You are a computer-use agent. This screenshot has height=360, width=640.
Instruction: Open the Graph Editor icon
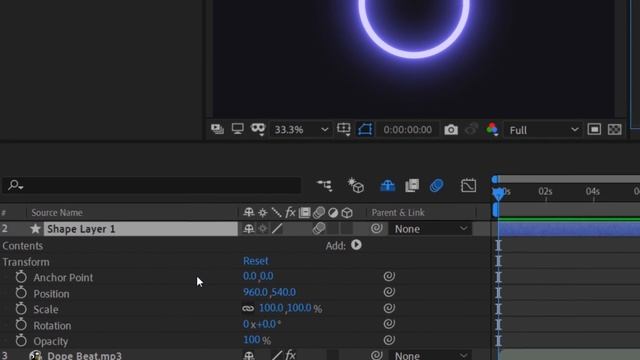point(468,185)
